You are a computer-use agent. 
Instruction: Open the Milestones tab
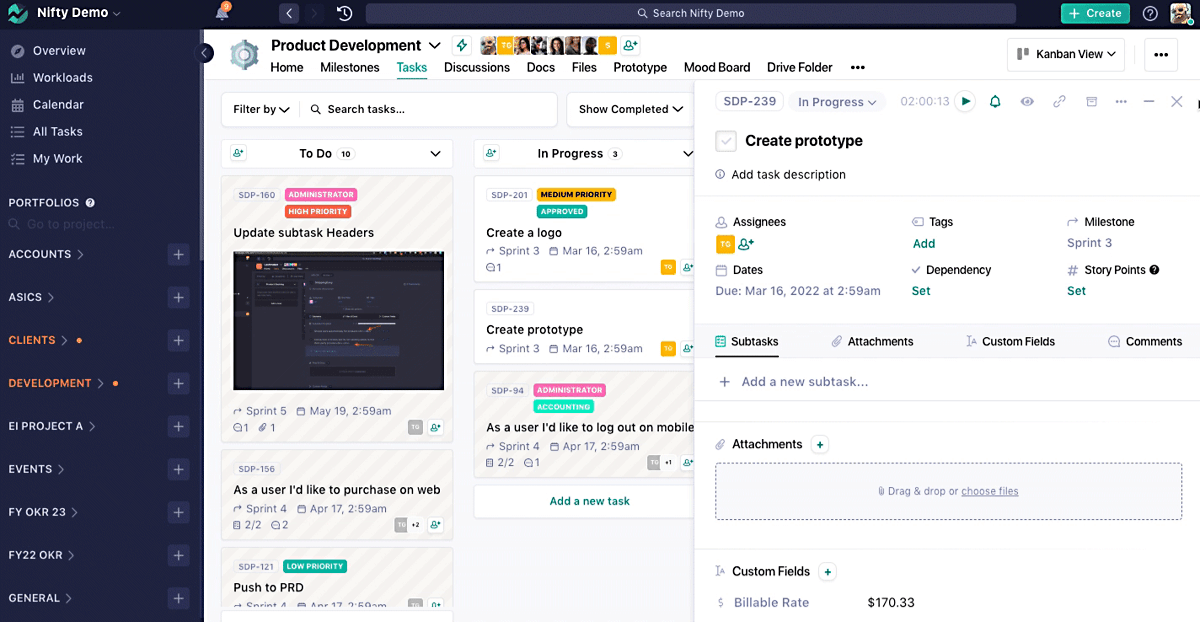[349, 67]
